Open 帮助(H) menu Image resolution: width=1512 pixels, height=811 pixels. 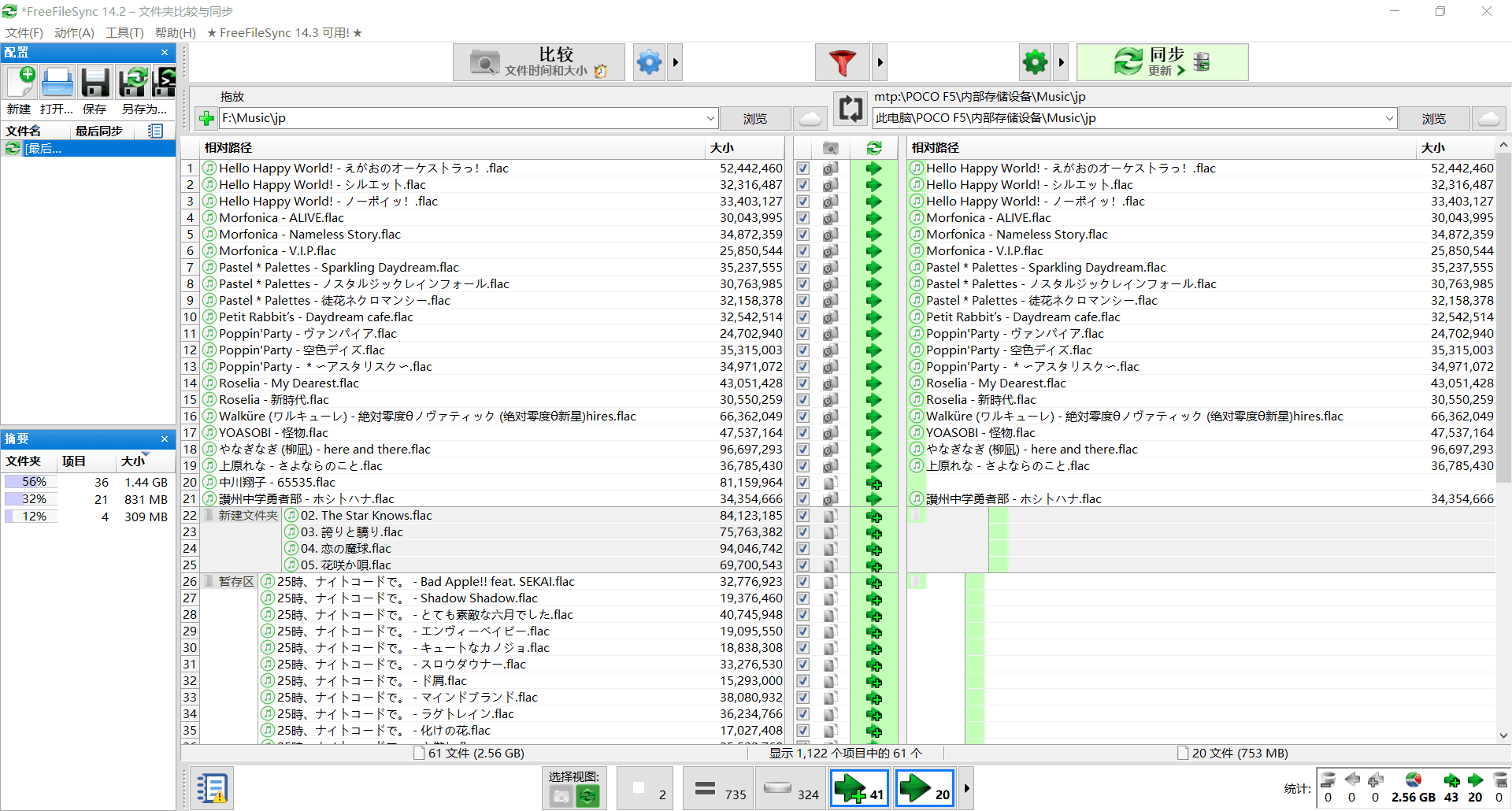pyautogui.click(x=175, y=32)
